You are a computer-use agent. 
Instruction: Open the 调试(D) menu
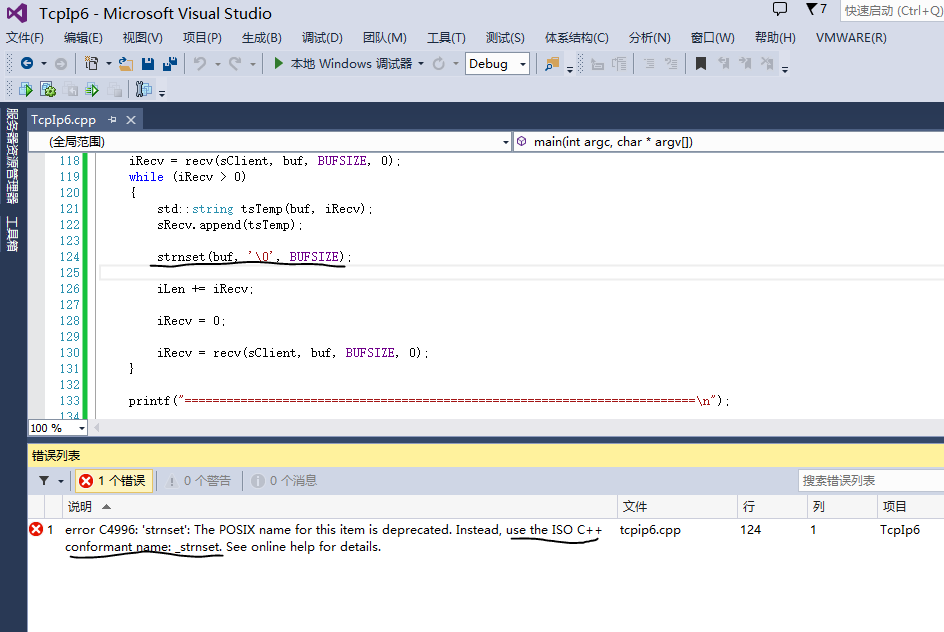pos(322,38)
